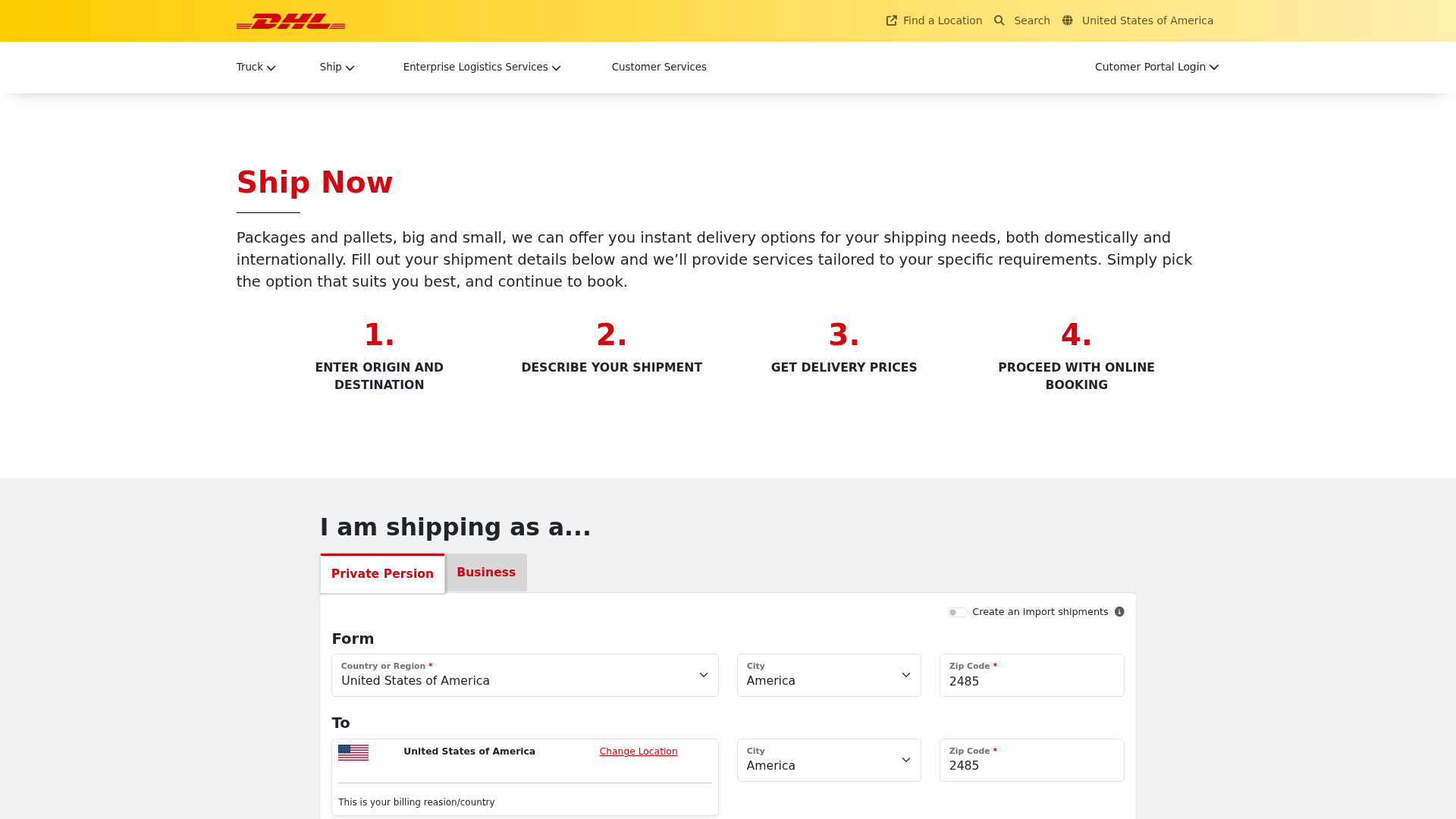Viewport: 1456px width, 819px height.
Task: Open Customer Services in the navigation bar
Action: point(659,67)
